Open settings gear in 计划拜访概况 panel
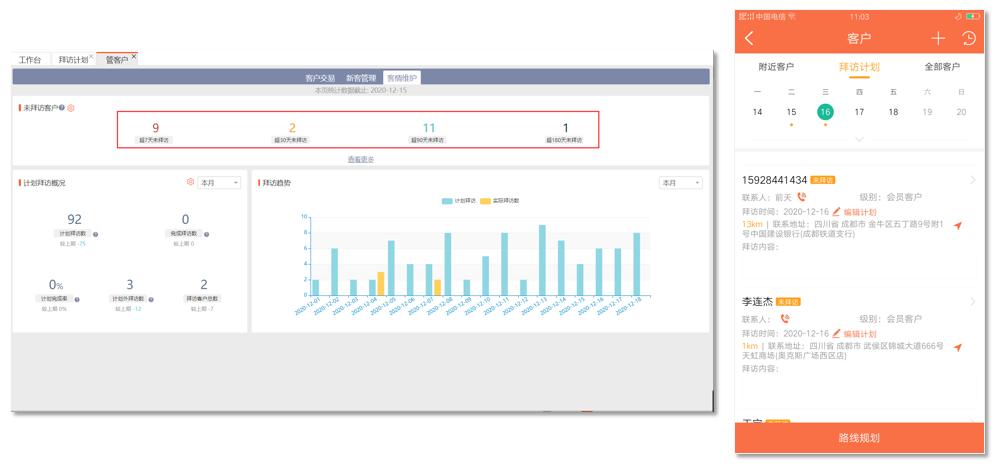The image size is (995, 464). pyautogui.click(x=190, y=182)
